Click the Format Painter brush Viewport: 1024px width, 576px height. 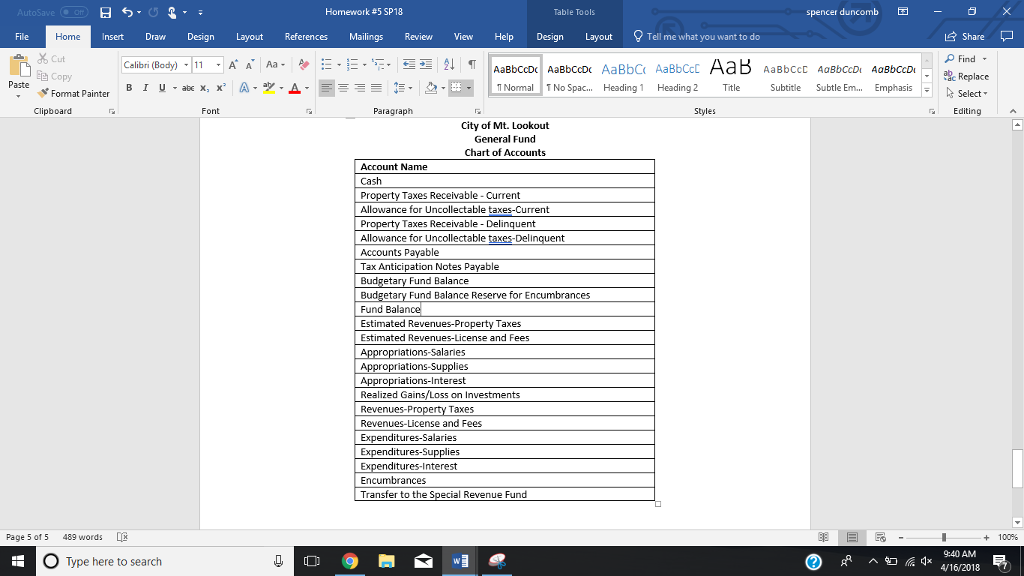point(75,93)
